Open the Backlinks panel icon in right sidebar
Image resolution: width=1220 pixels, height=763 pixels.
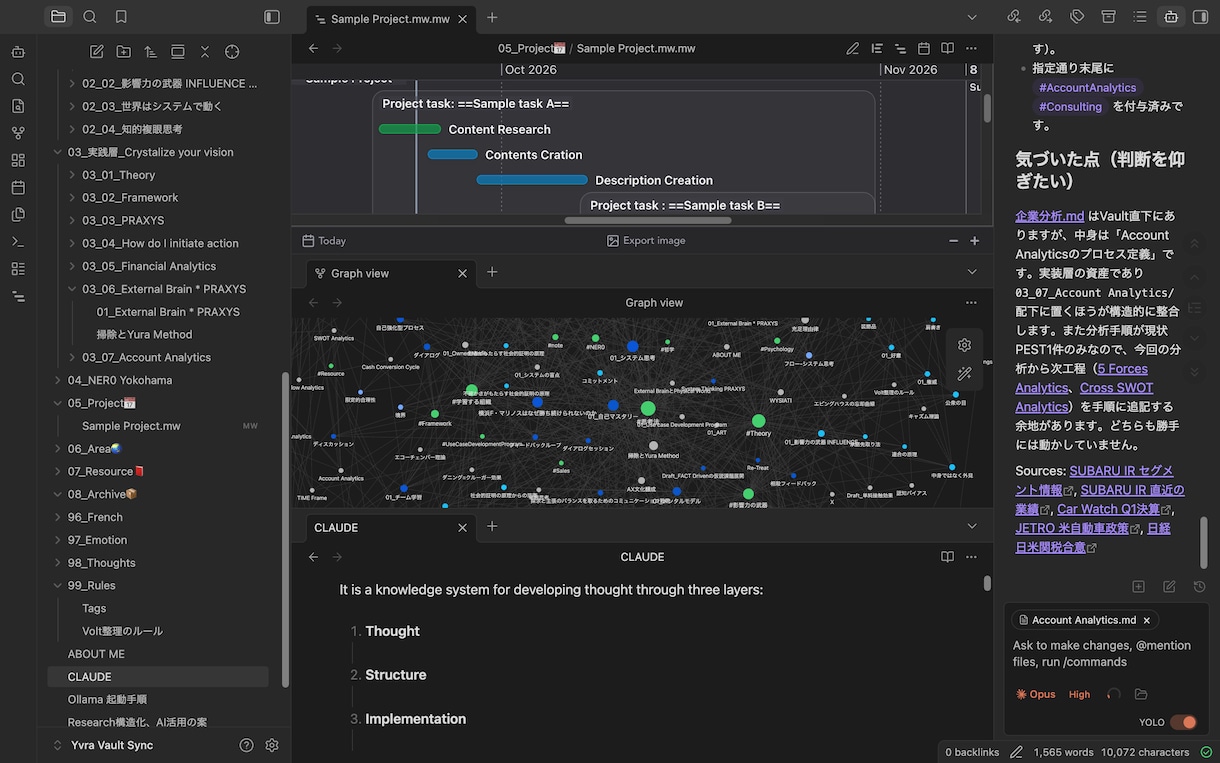pyautogui.click(x=1015, y=17)
